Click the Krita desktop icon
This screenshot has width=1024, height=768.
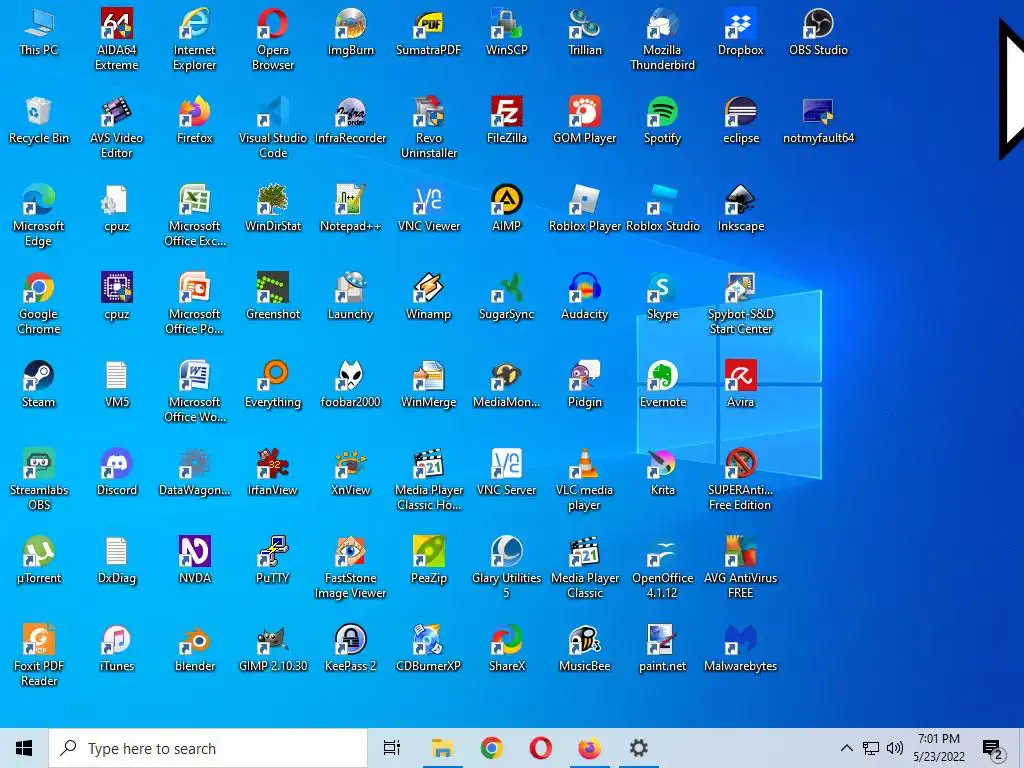(662, 473)
